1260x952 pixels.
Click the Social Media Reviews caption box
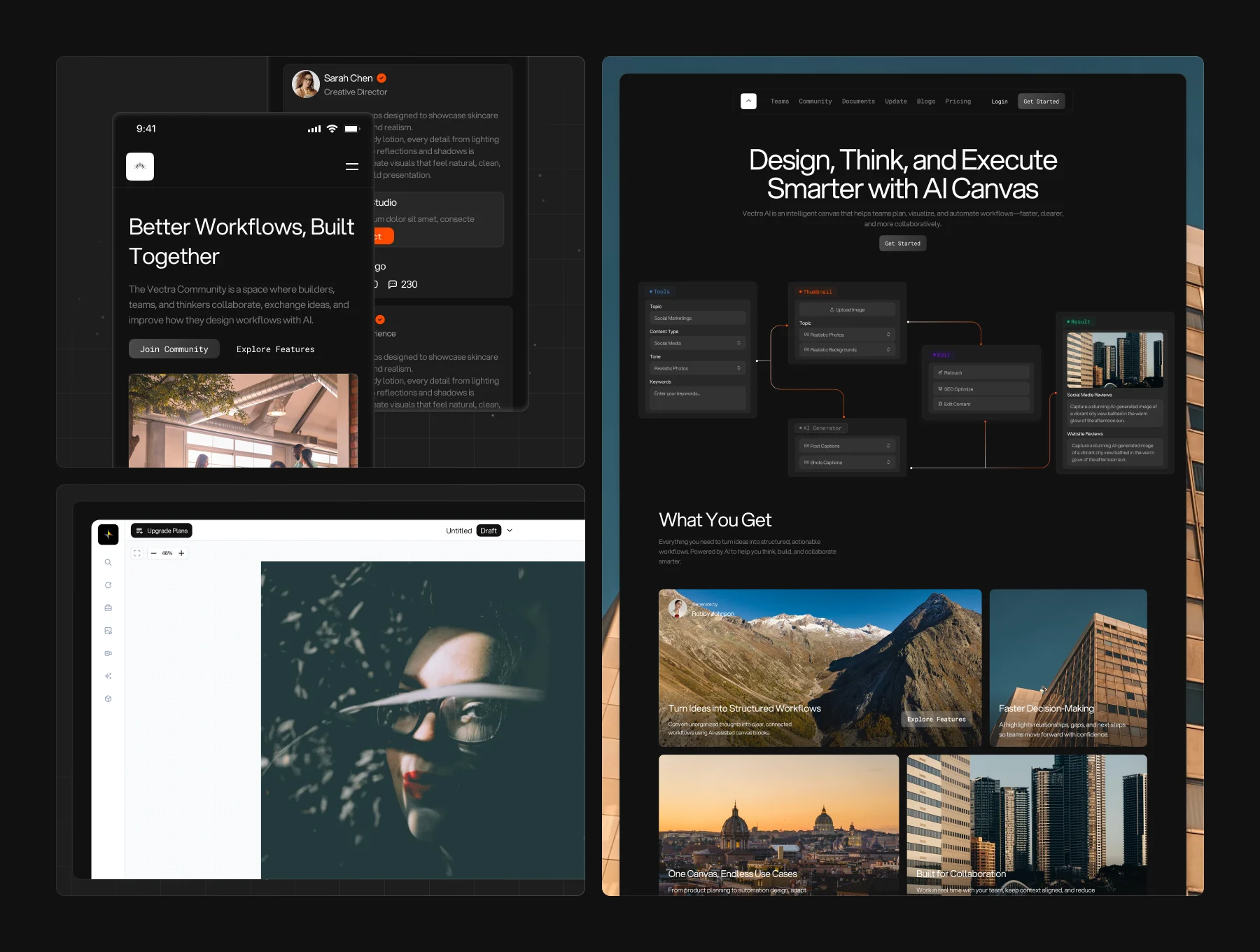pos(1115,414)
